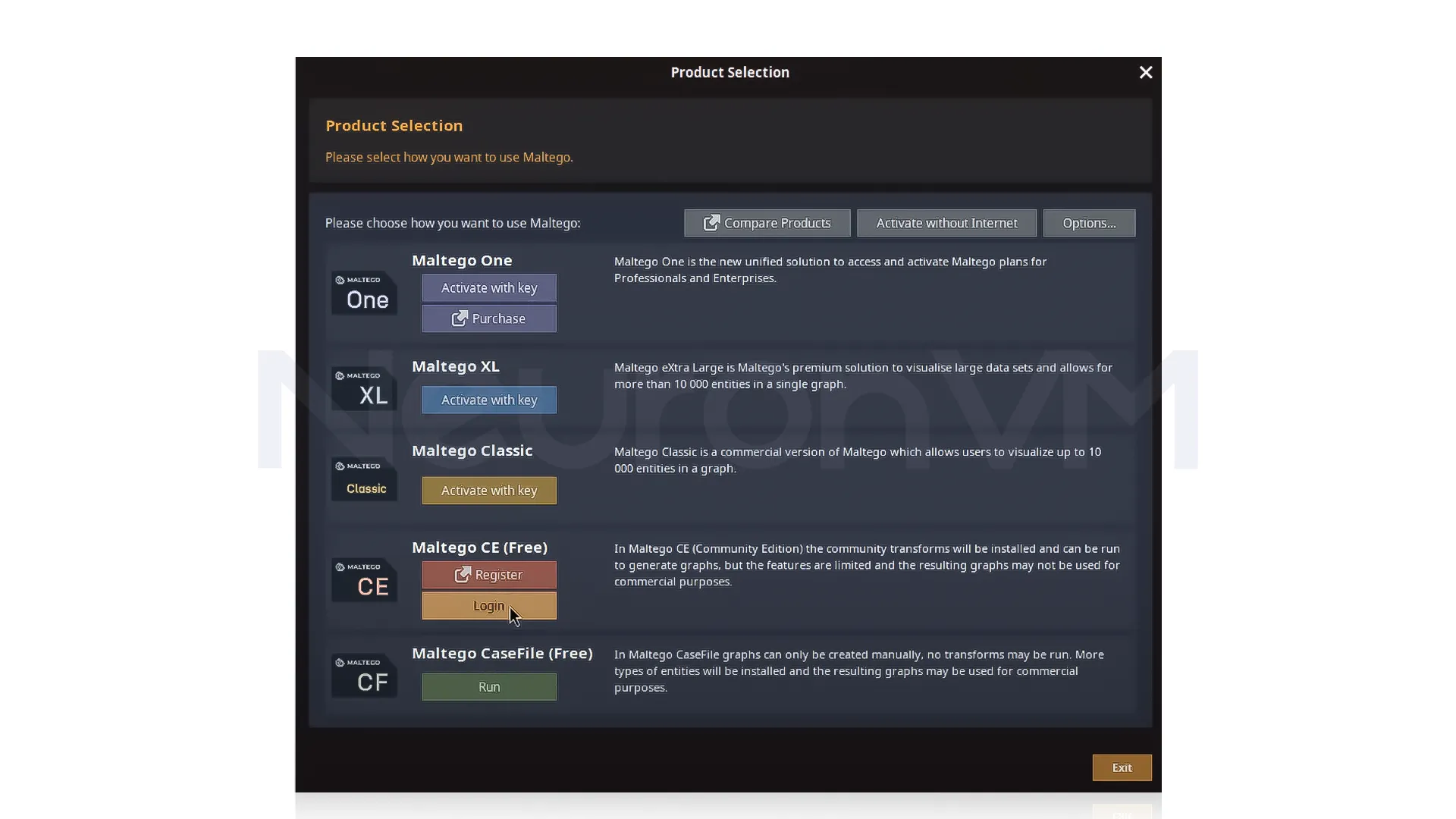Open Compare Products page

pyautogui.click(x=767, y=223)
